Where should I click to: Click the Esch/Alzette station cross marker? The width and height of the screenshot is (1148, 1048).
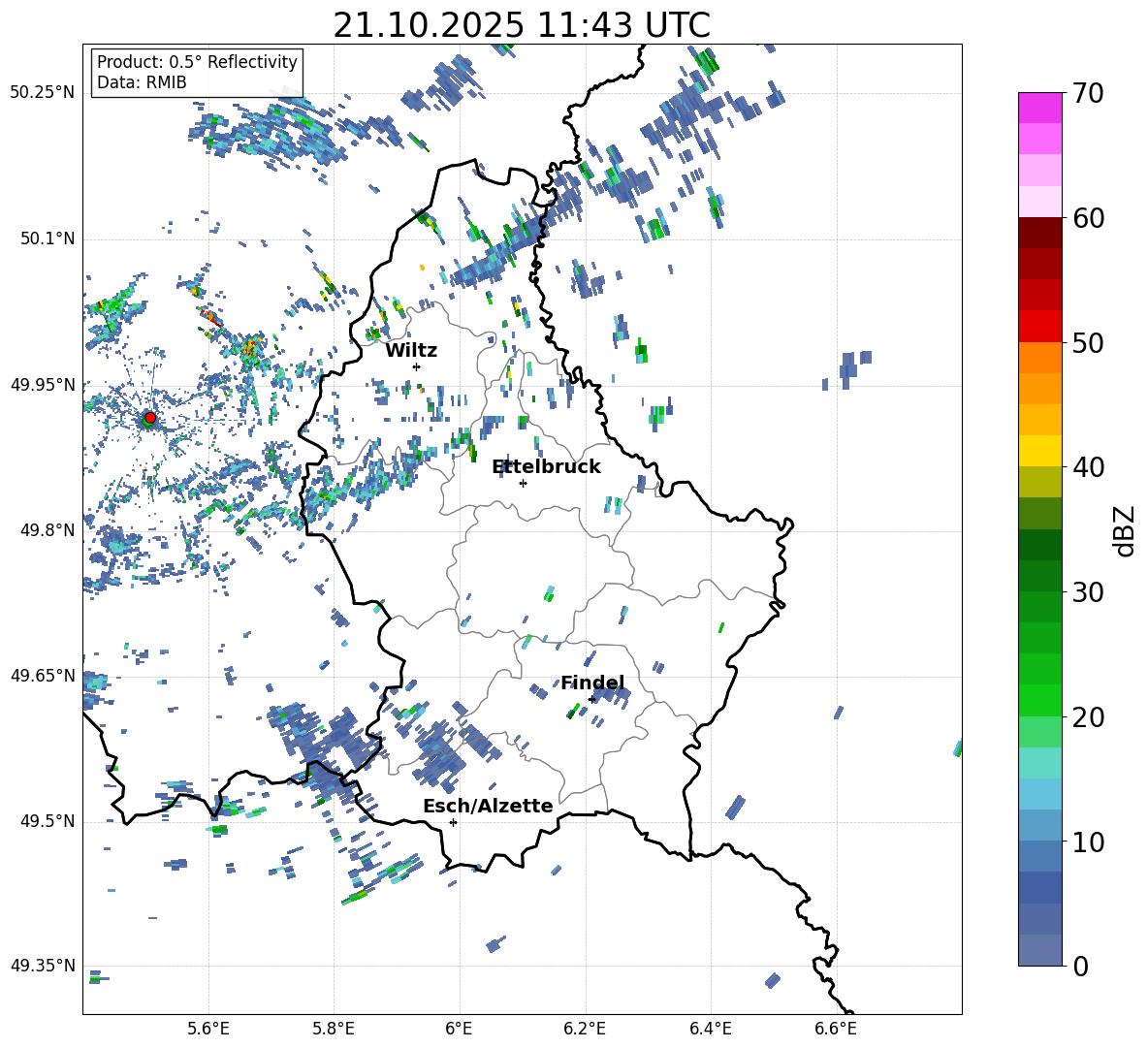[x=453, y=822]
